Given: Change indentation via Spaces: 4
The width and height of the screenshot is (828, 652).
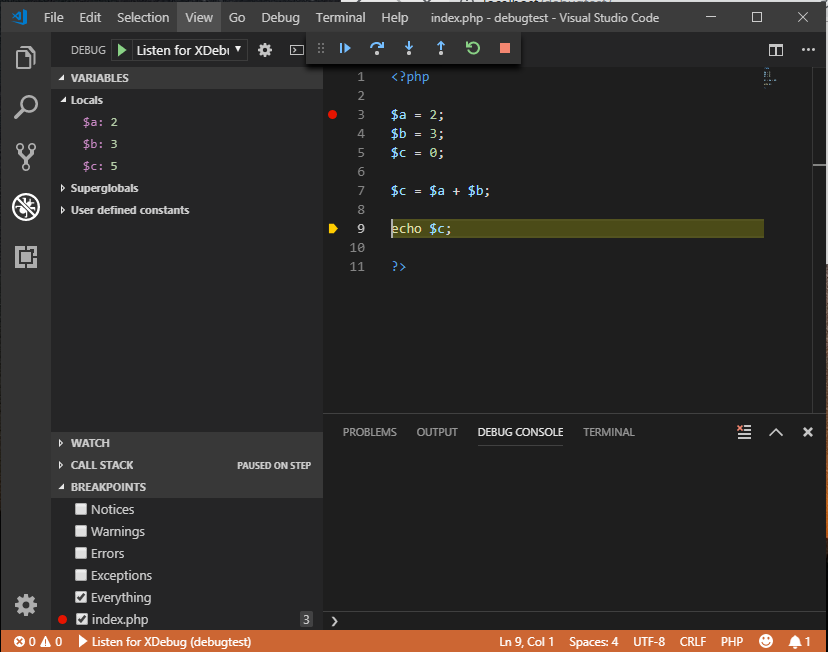Looking at the screenshot, I should [594, 641].
